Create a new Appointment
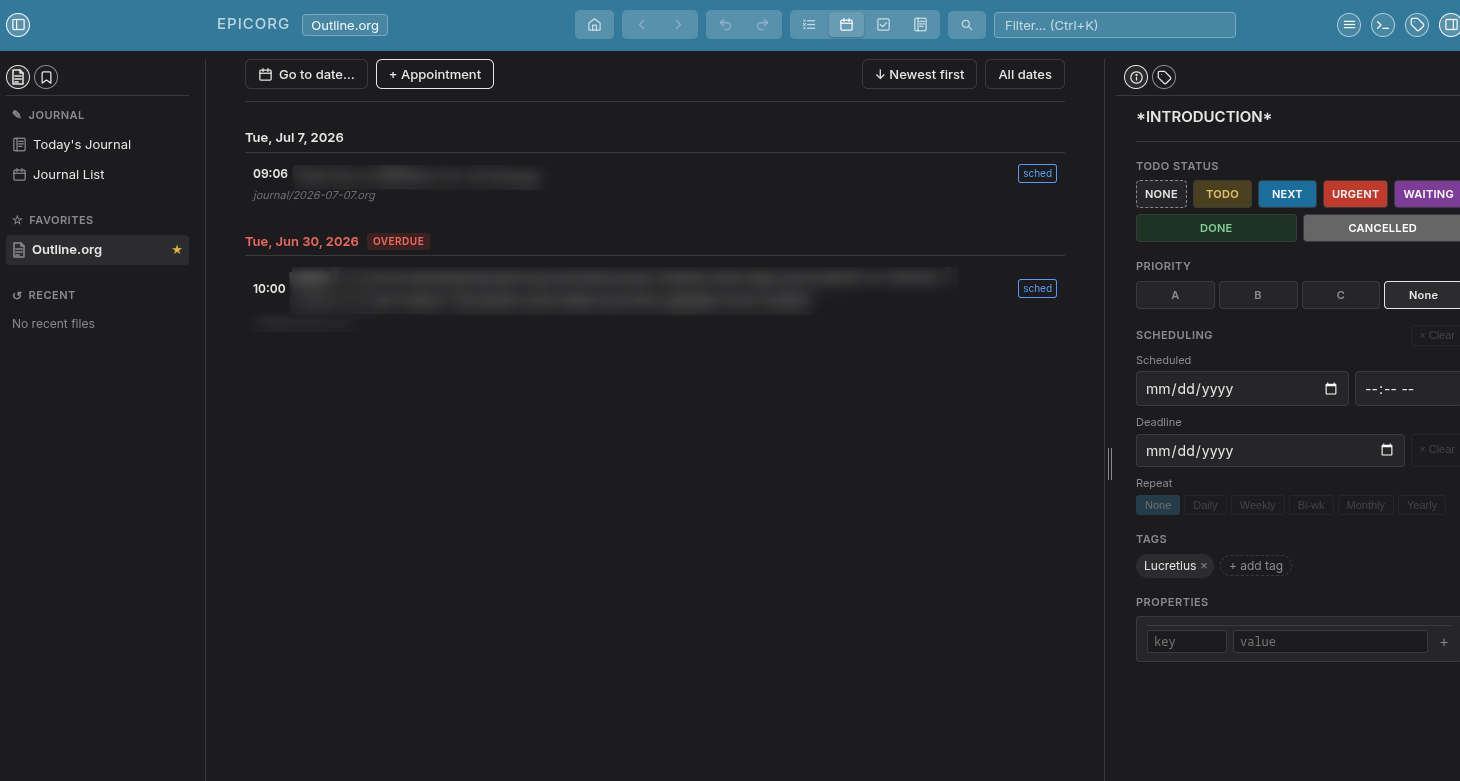Image resolution: width=1460 pixels, height=781 pixels. (435, 74)
